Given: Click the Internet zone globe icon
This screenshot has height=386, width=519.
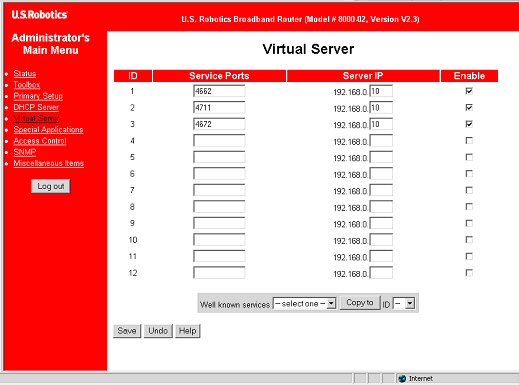Looking at the screenshot, I should [402, 378].
